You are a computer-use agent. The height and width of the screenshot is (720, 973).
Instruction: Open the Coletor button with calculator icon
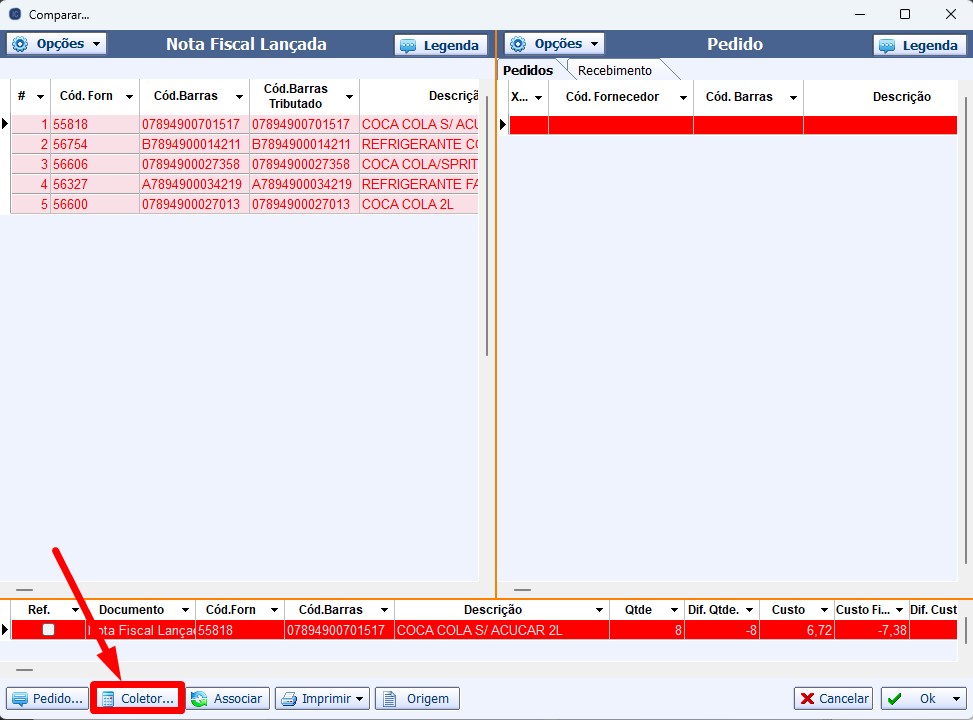[138, 699]
